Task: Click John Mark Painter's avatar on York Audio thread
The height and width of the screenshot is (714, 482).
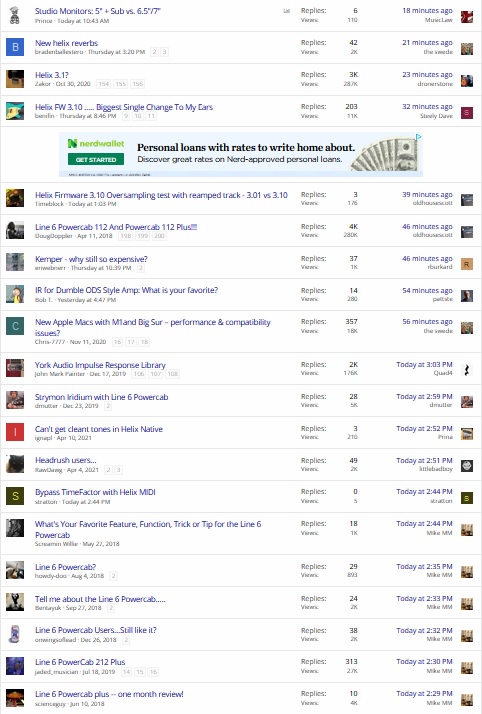Action: (x=15, y=368)
